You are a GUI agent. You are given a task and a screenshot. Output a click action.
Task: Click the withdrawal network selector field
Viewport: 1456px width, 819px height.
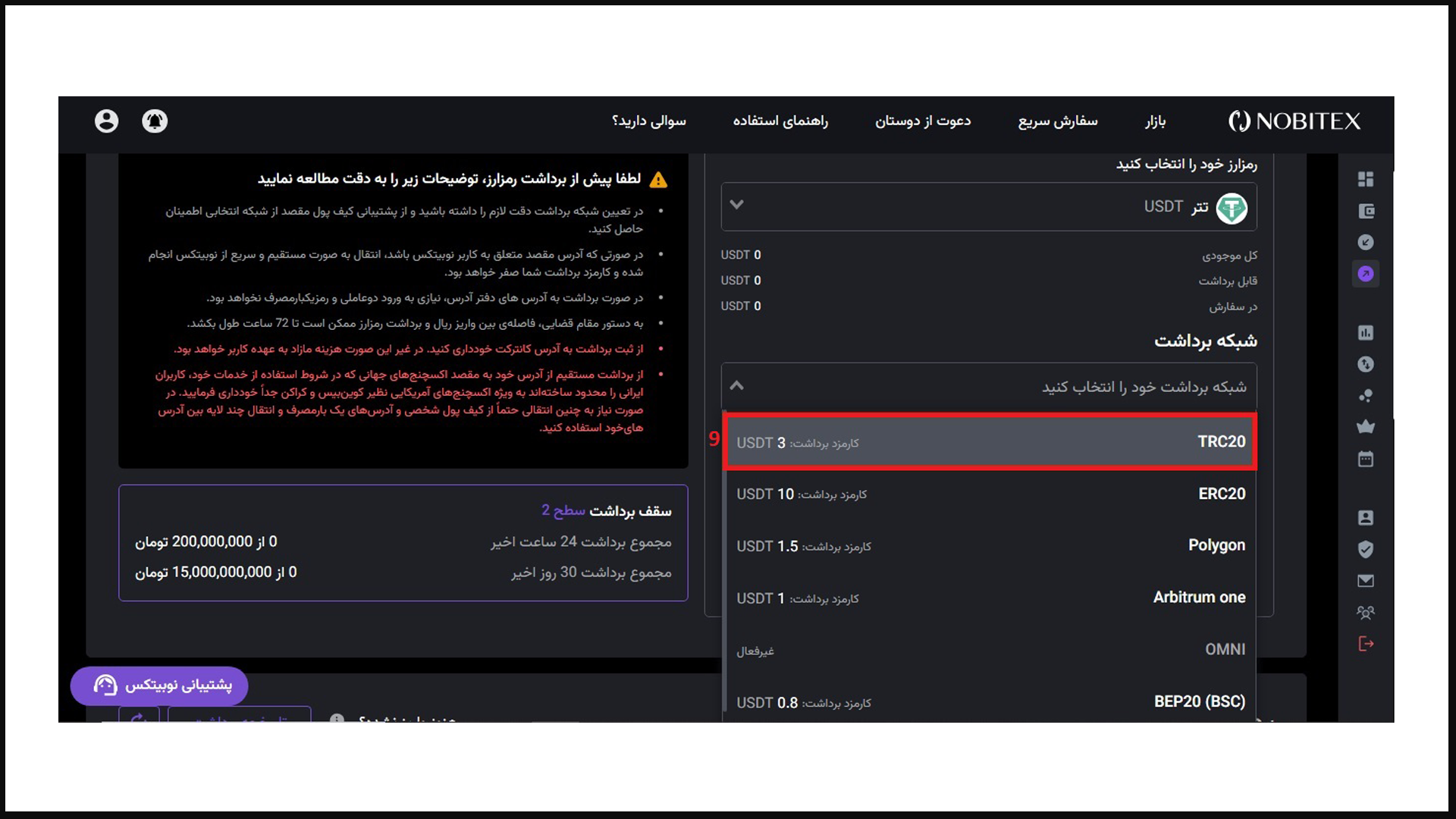[x=989, y=387]
